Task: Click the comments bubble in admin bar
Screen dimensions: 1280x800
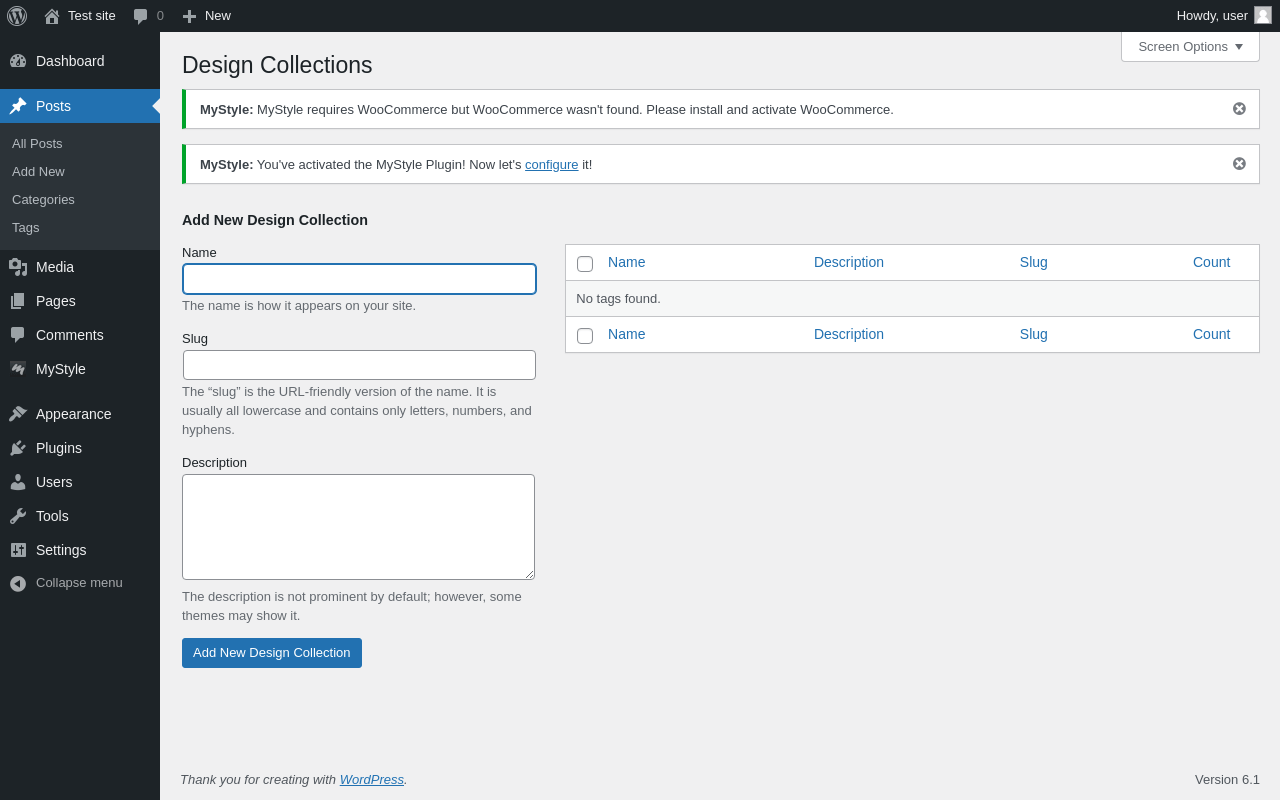Action: 141,16
